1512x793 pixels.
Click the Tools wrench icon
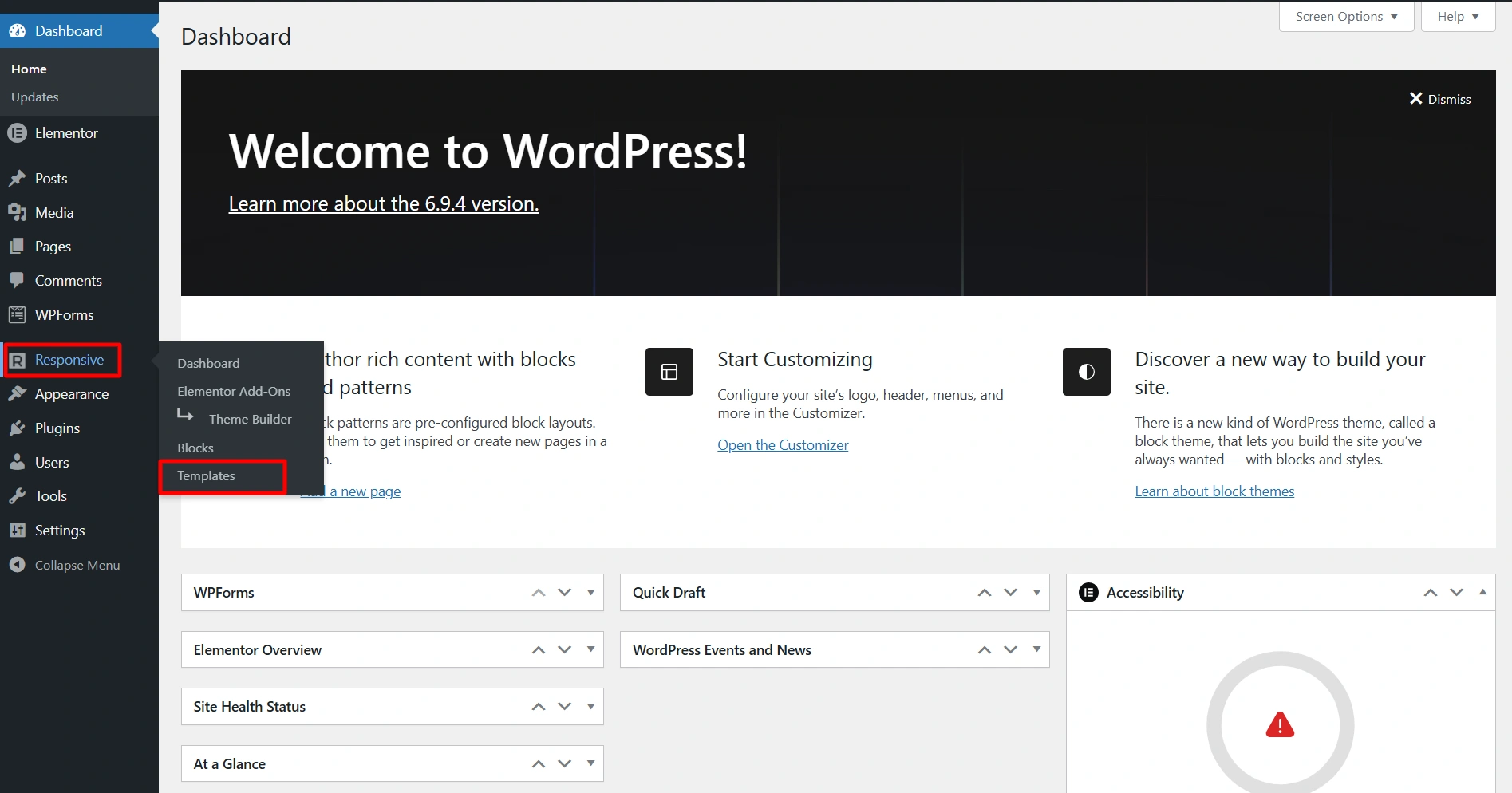[x=18, y=496]
